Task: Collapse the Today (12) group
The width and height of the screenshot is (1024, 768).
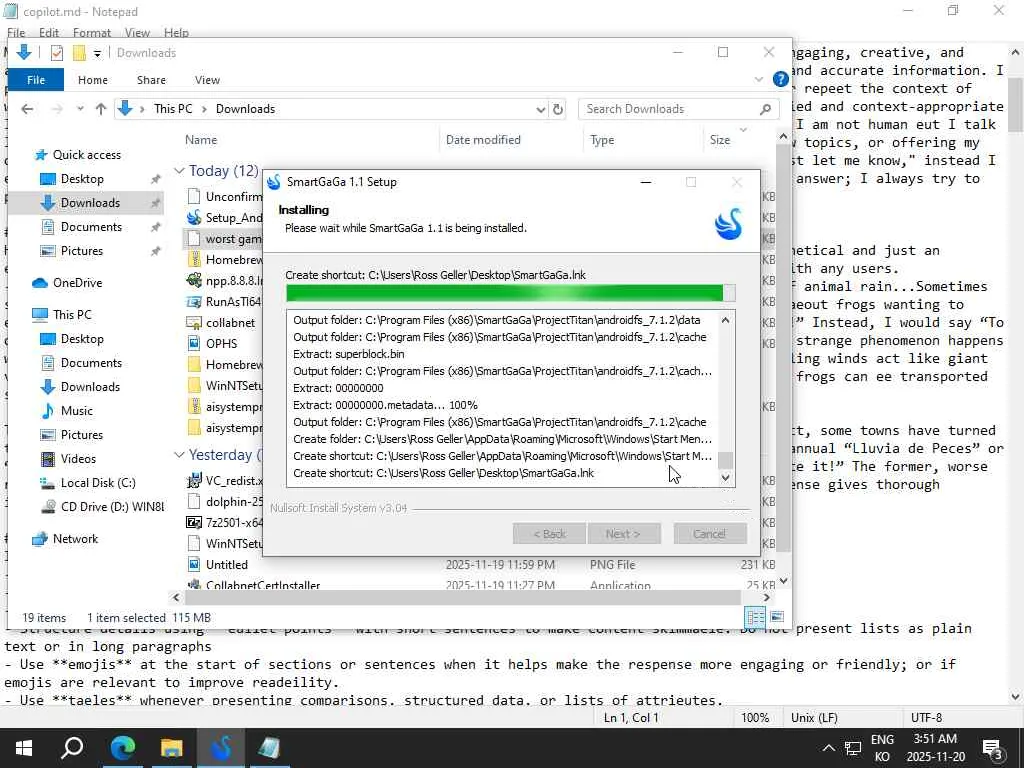Action: (179, 171)
